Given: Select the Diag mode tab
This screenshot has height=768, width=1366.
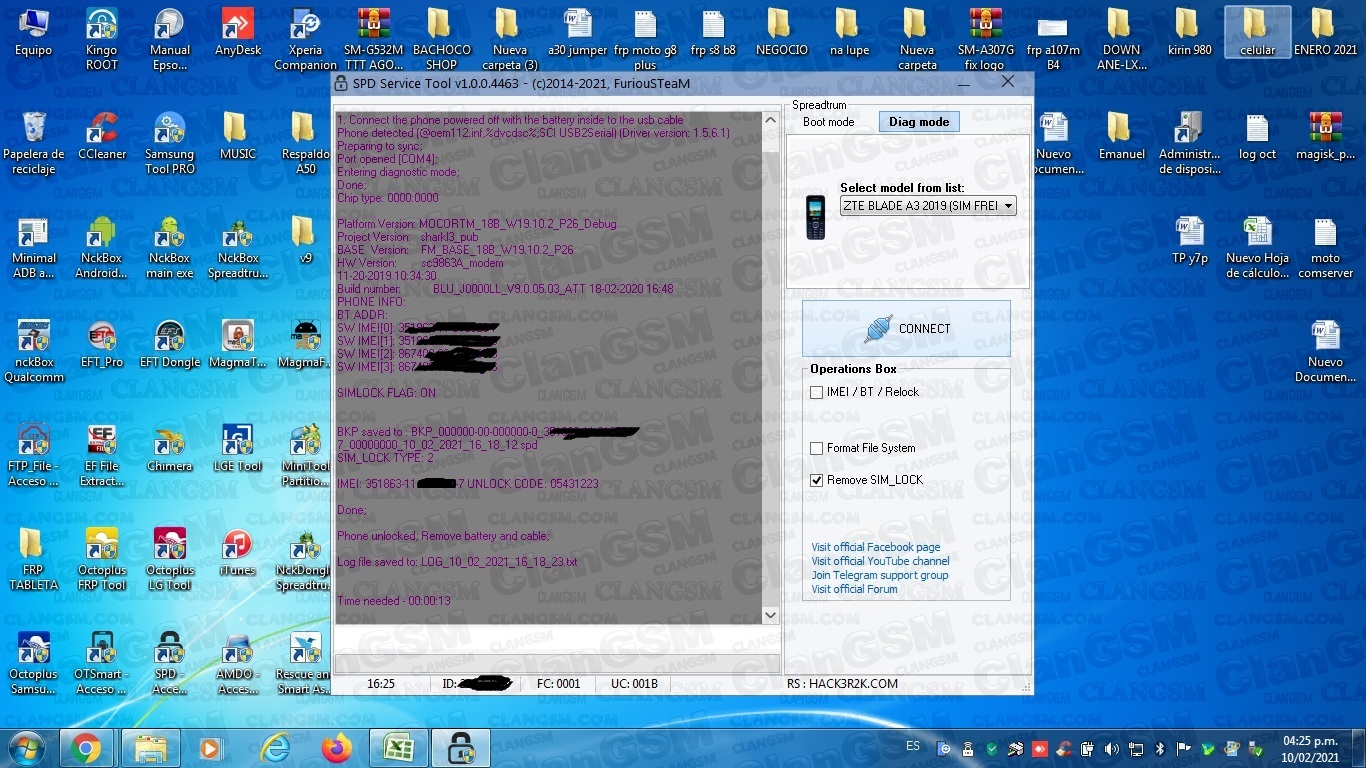Looking at the screenshot, I should tap(918, 122).
